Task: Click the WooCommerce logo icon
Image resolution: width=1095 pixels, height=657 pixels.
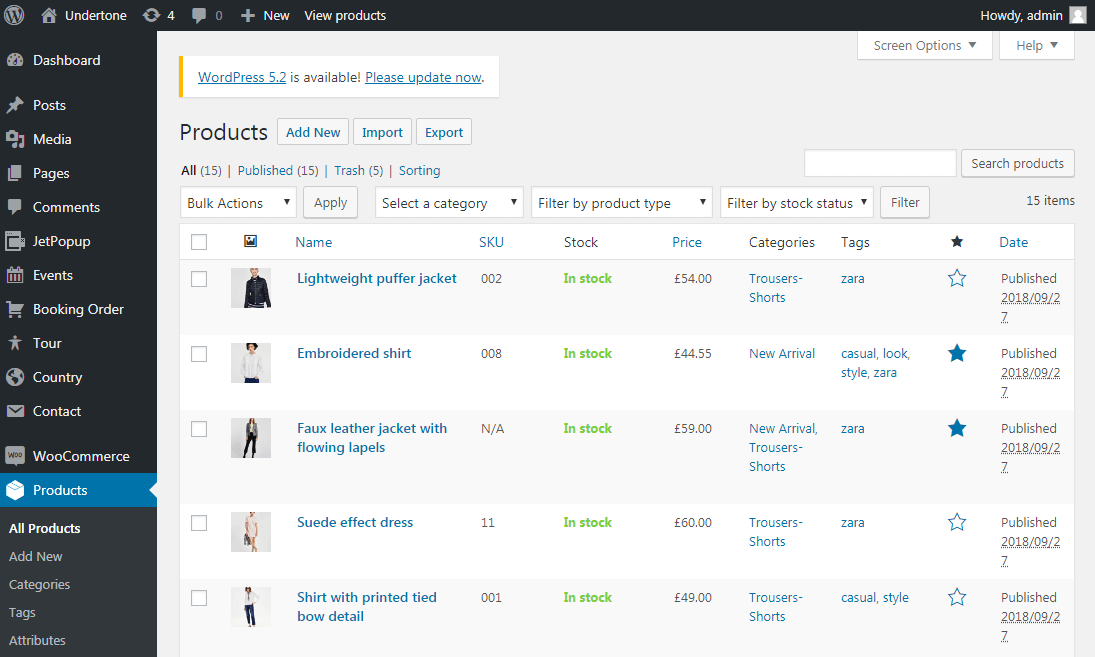Action: tap(15, 456)
